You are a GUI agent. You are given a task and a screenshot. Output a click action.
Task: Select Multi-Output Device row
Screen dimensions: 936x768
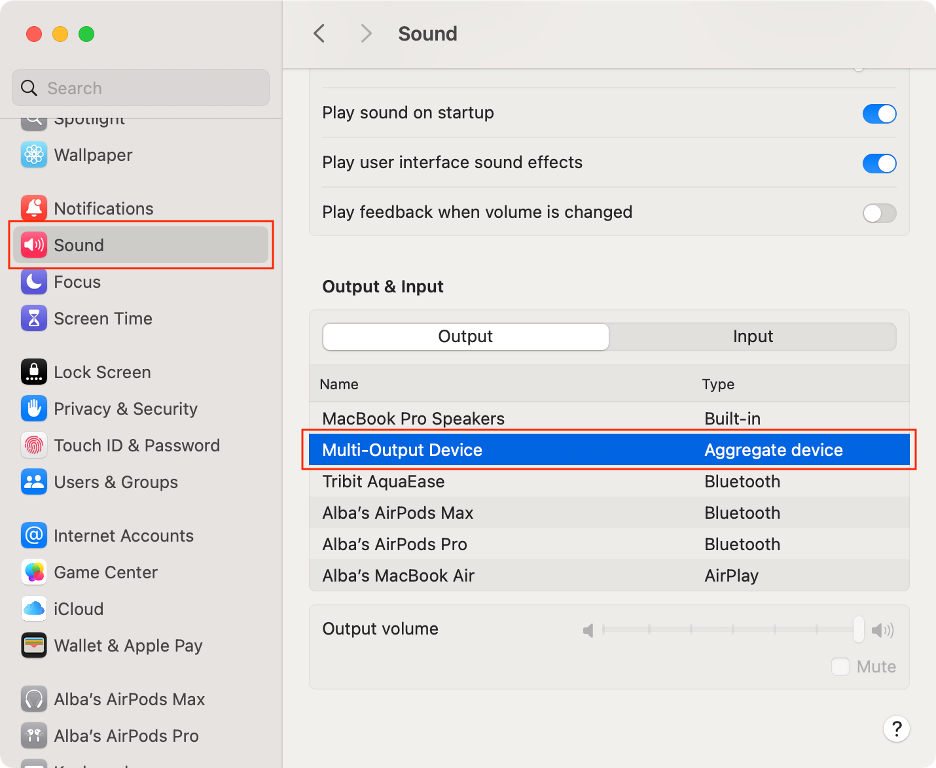609,450
